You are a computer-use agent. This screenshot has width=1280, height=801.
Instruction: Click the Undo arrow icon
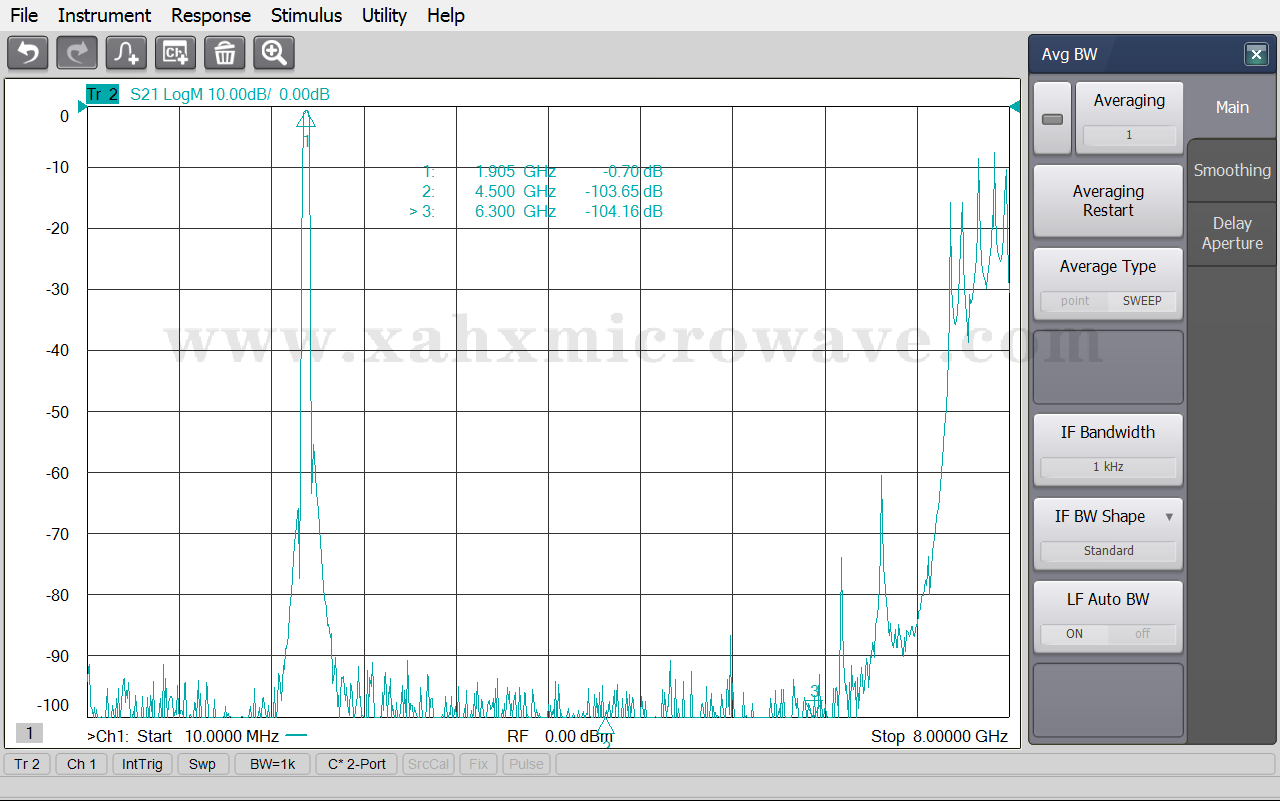[28, 53]
